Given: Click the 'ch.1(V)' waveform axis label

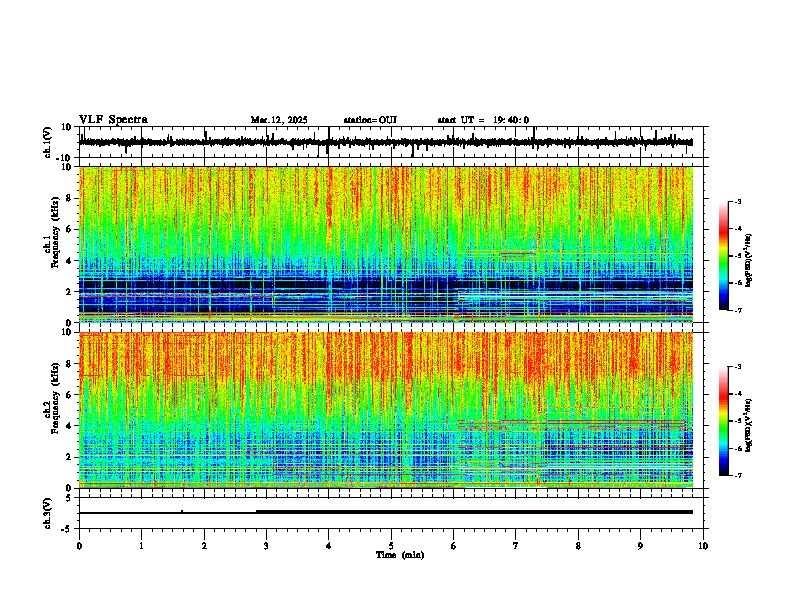Looking at the screenshot, I should pos(48,142).
